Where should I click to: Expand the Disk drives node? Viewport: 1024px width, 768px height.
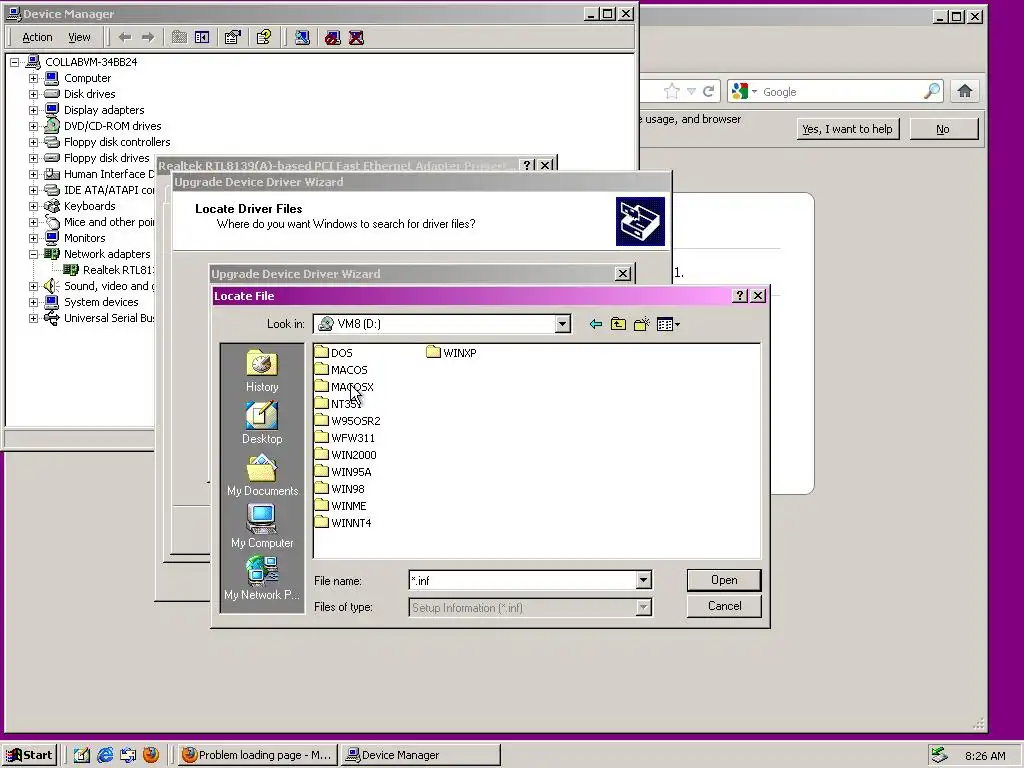click(x=33, y=94)
